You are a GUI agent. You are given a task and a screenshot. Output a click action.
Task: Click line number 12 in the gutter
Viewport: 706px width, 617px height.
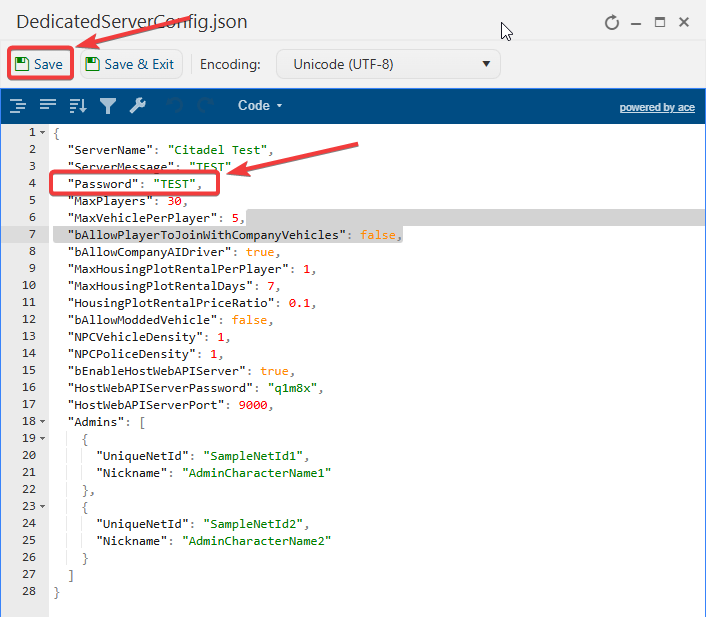coord(29,319)
